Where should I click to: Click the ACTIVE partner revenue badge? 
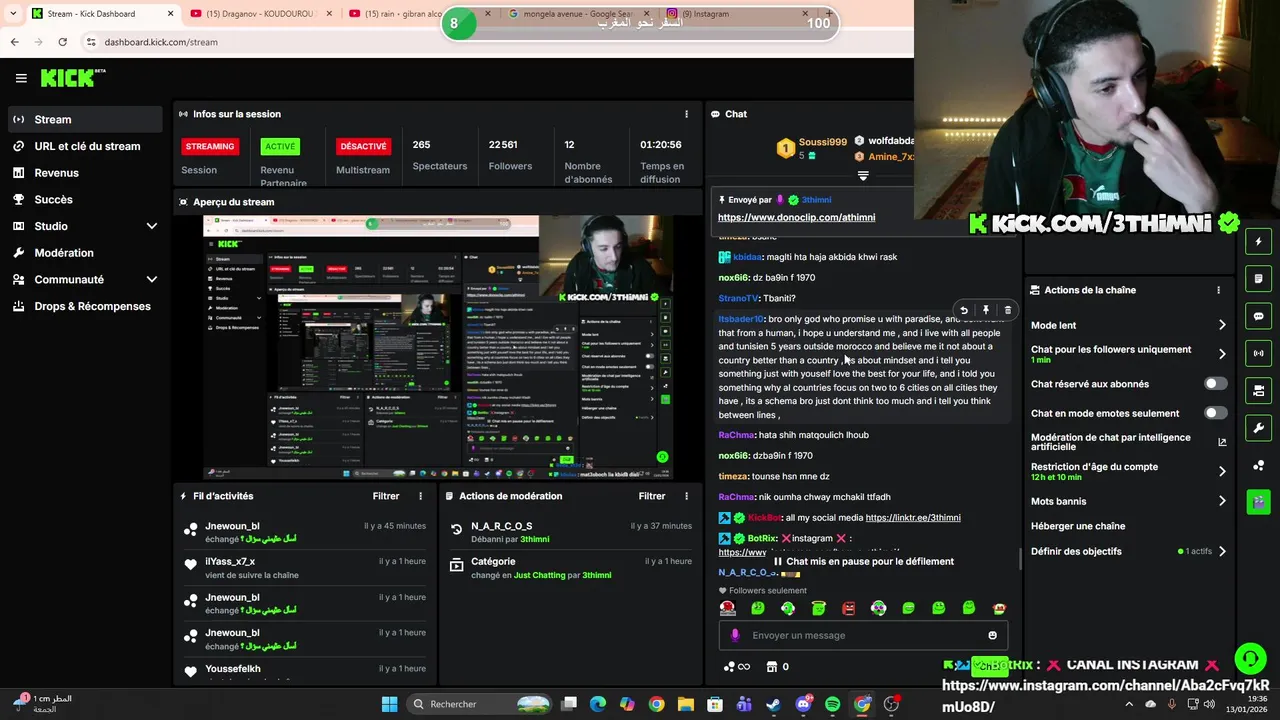pyautogui.click(x=280, y=146)
